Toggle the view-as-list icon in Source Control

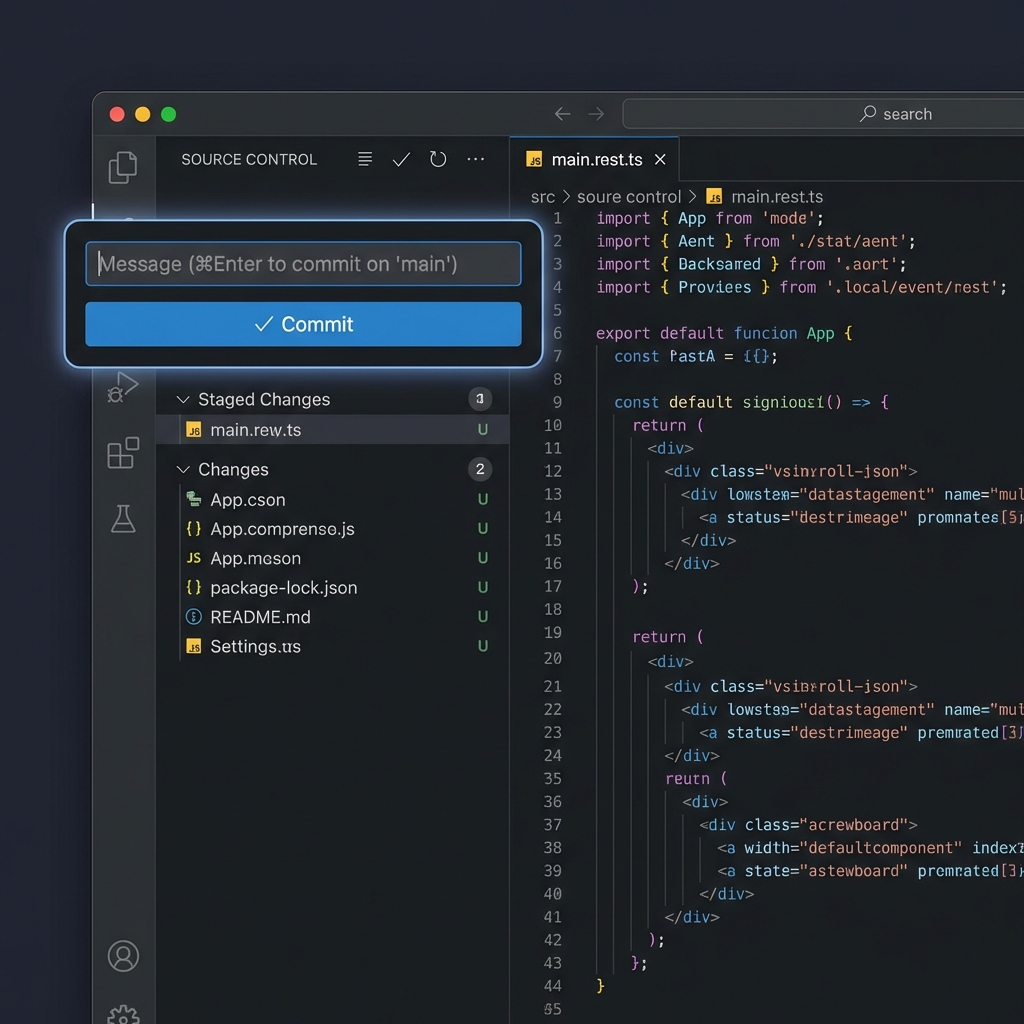point(364,159)
